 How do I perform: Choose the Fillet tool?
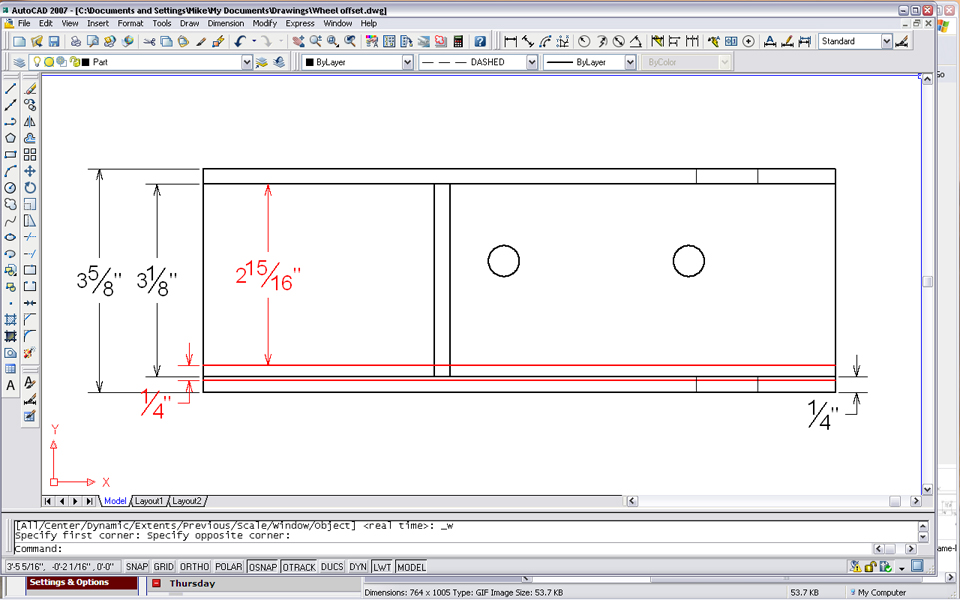point(30,336)
